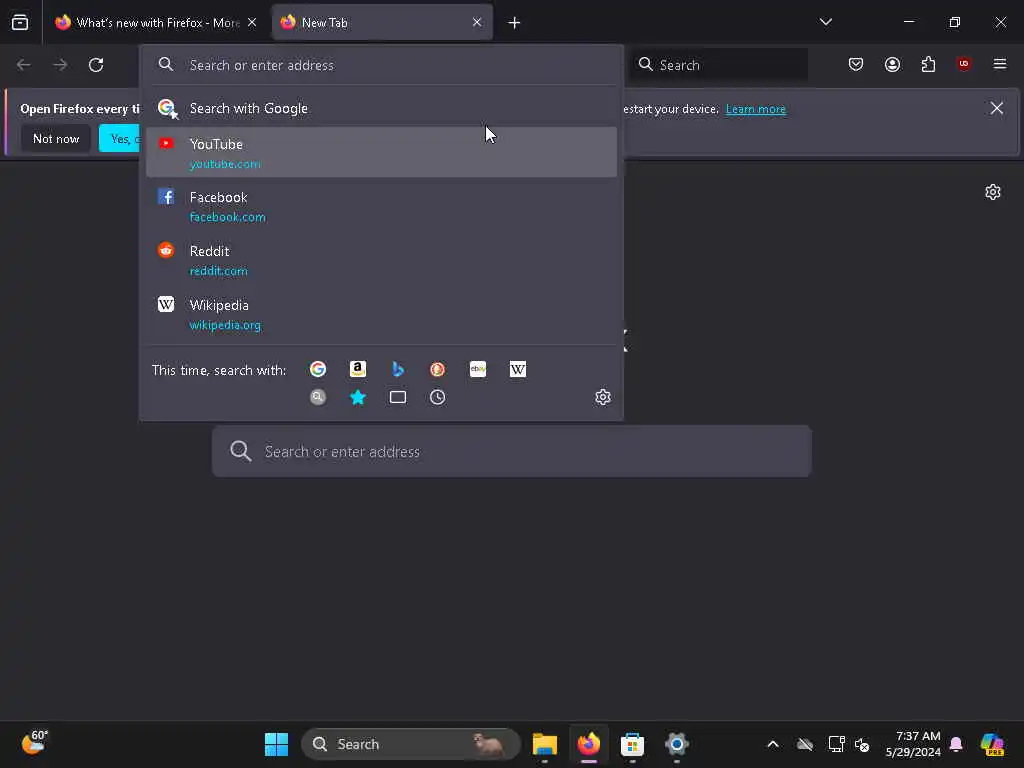Save to Pocket icon
This screenshot has height=768, width=1024.
(x=856, y=64)
